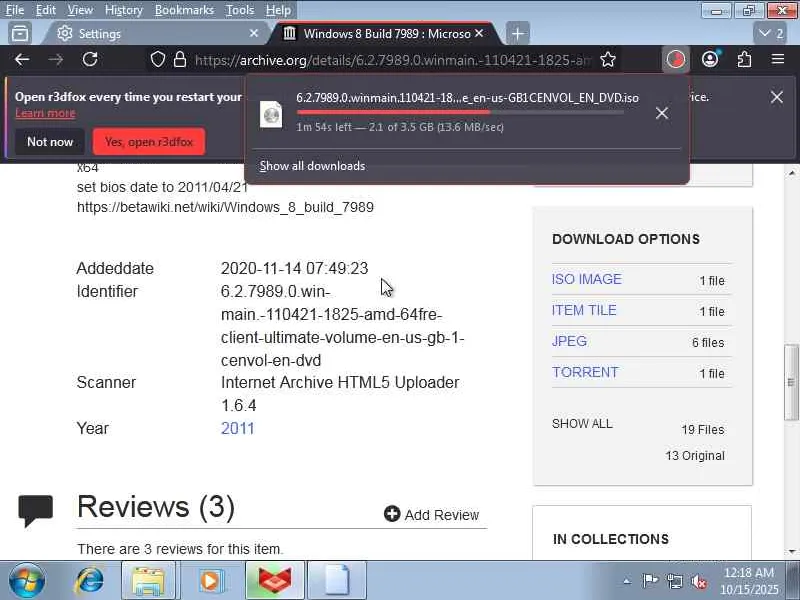The width and height of the screenshot is (800, 600).
Task: Open the Bookmarks menu
Action: (184, 10)
